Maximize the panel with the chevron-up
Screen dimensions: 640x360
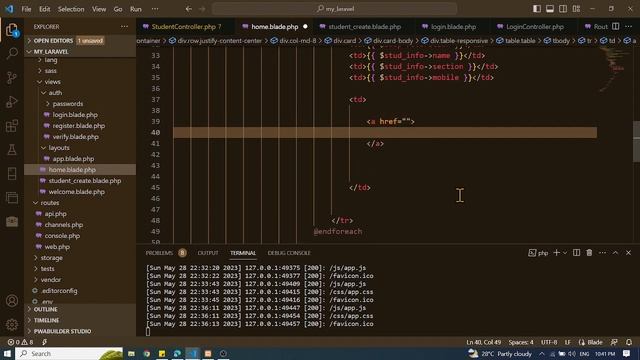[x=616, y=253]
